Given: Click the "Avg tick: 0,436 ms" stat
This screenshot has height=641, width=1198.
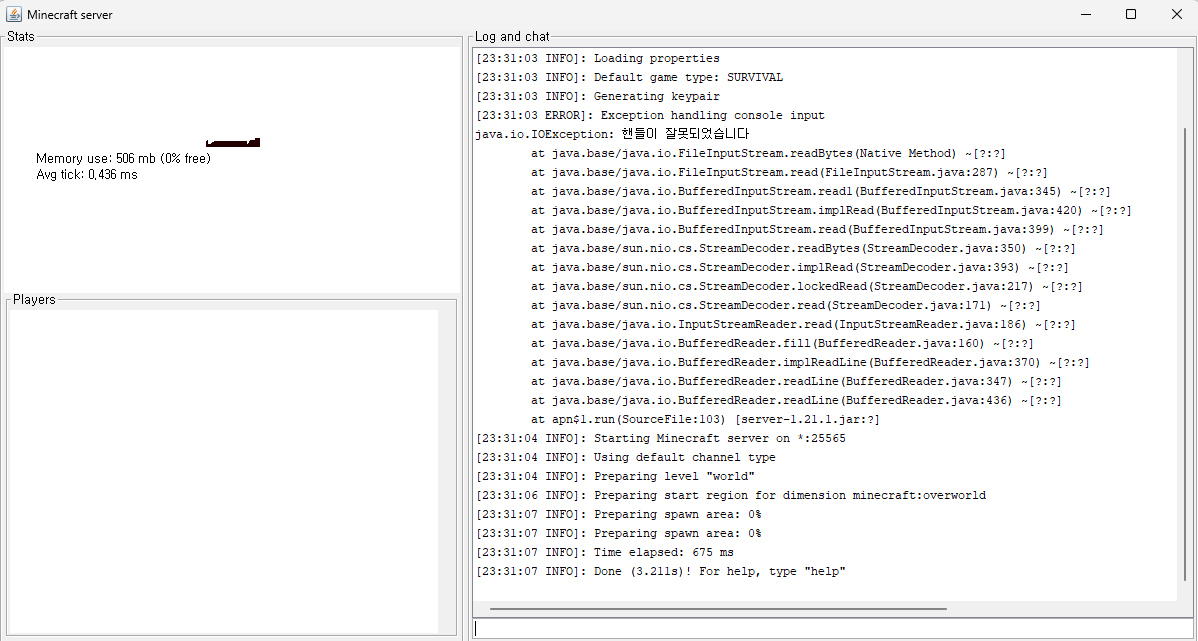Looking at the screenshot, I should pyautogui.click(x=86, y=174).
